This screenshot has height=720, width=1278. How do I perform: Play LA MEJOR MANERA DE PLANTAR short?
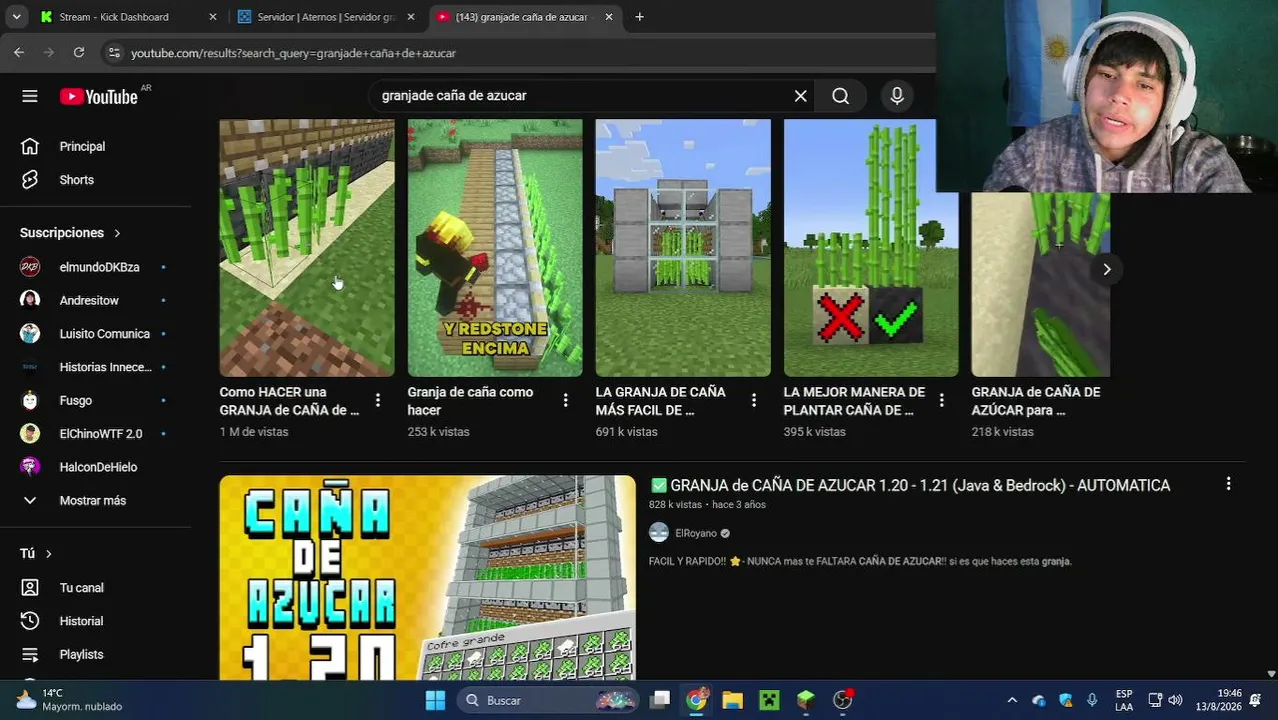click(x=871, y=248)
